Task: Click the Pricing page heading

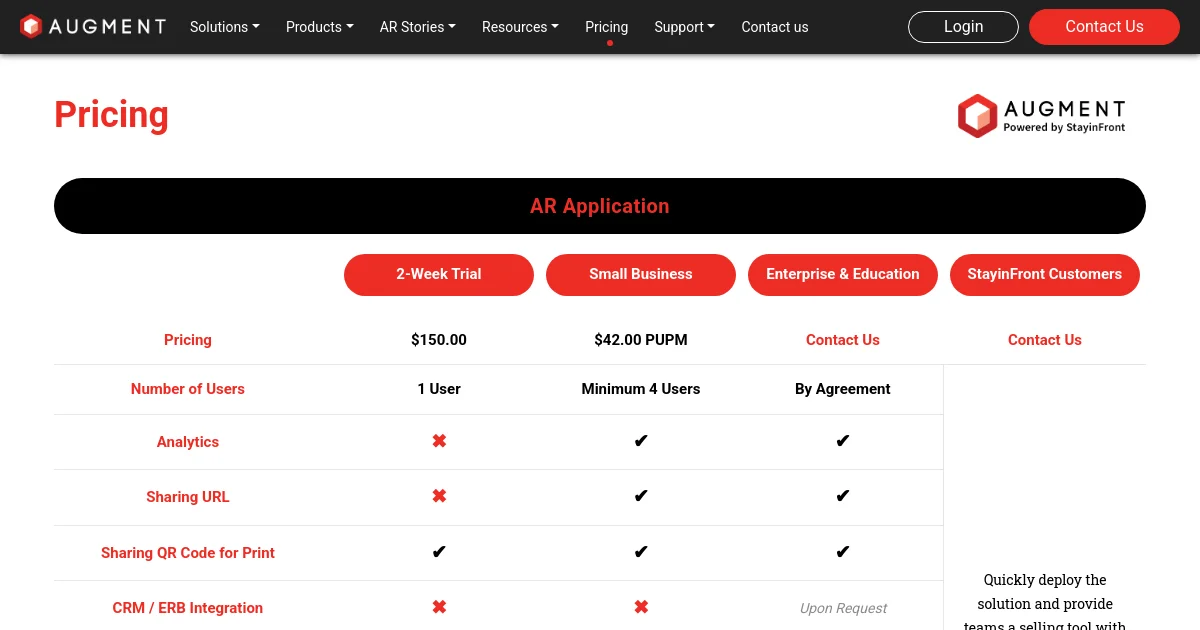Action: point(111,115)
